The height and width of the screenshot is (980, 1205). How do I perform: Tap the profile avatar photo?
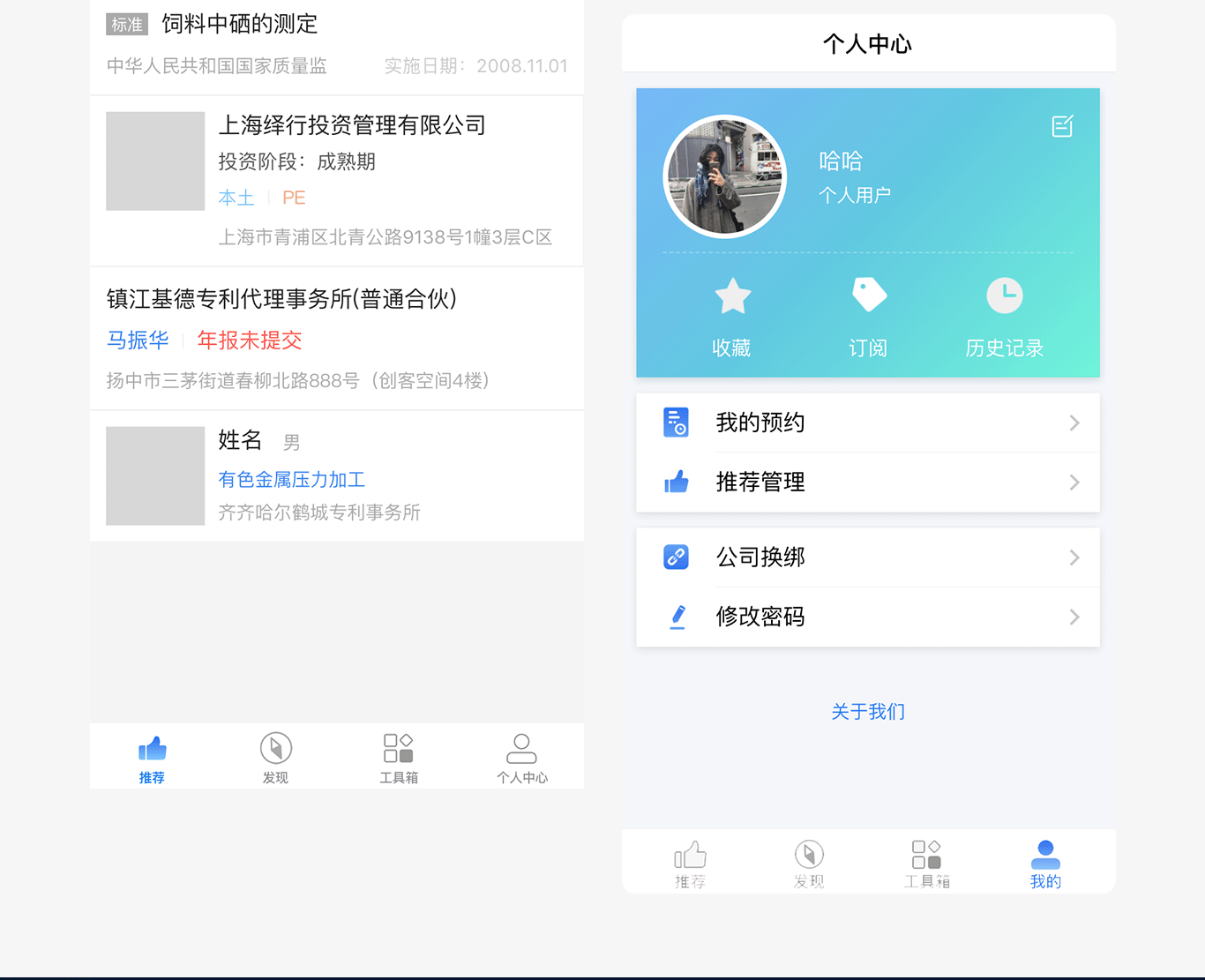click(x=724, y=176)
